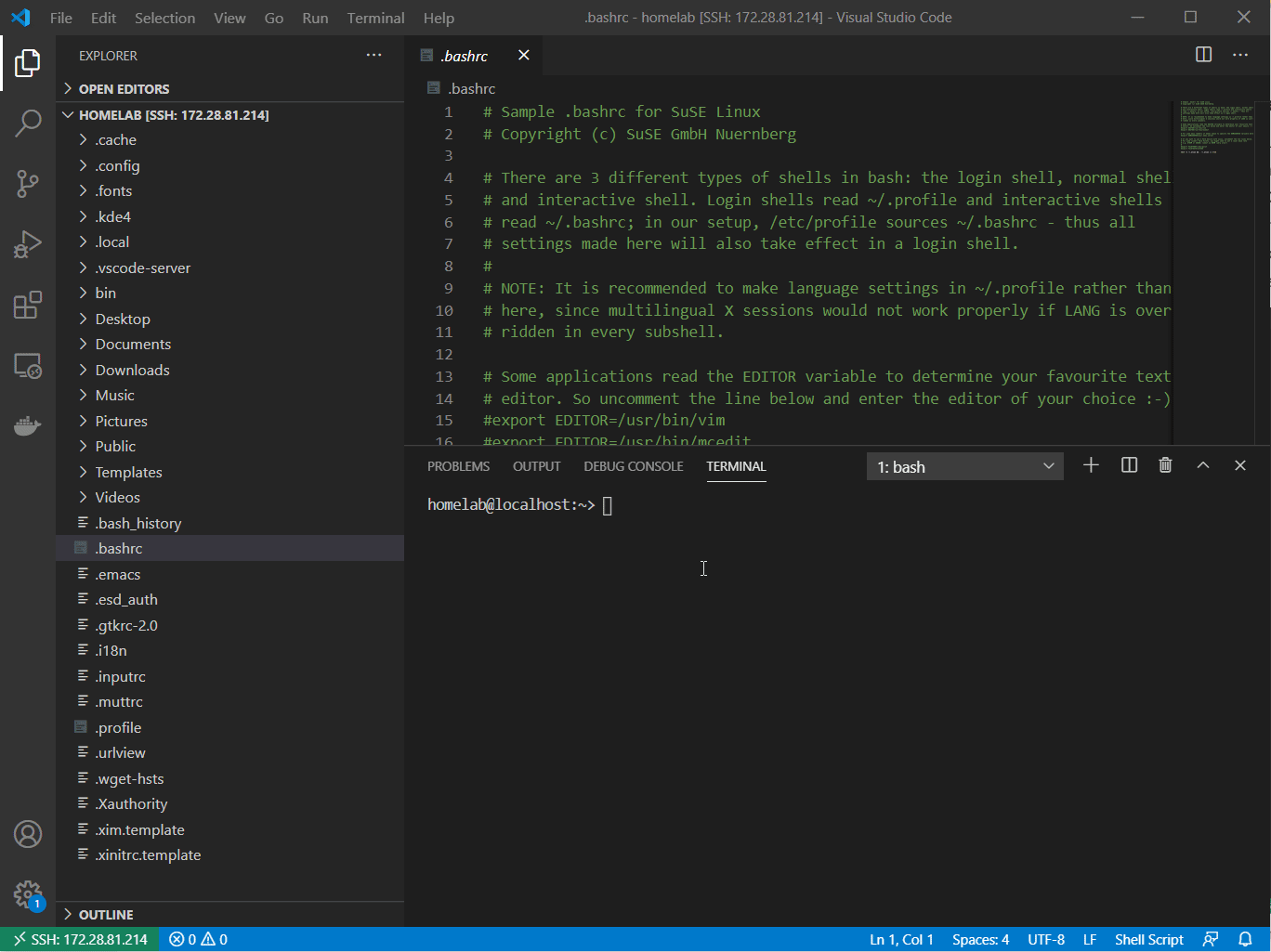Viewport: 1271px width, 952px height.
Task: Expand the .vscode-server folder
Action: coord(229,267)
